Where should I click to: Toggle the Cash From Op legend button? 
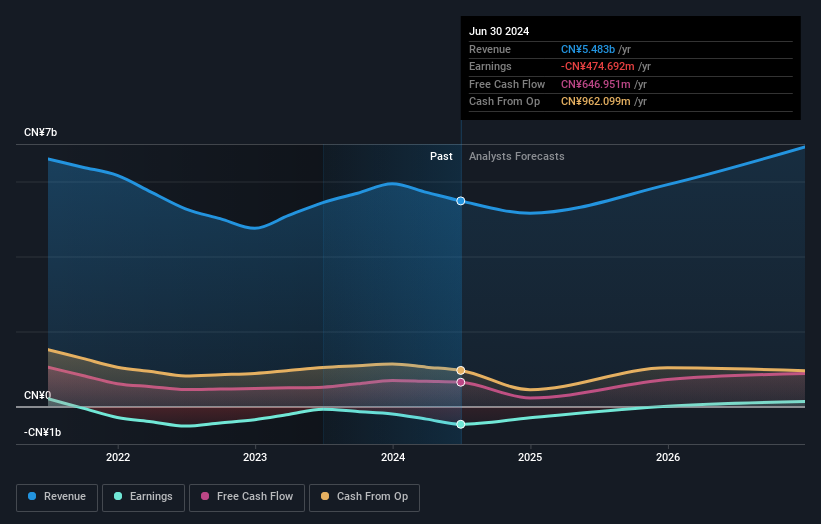(x=364, y=497)
